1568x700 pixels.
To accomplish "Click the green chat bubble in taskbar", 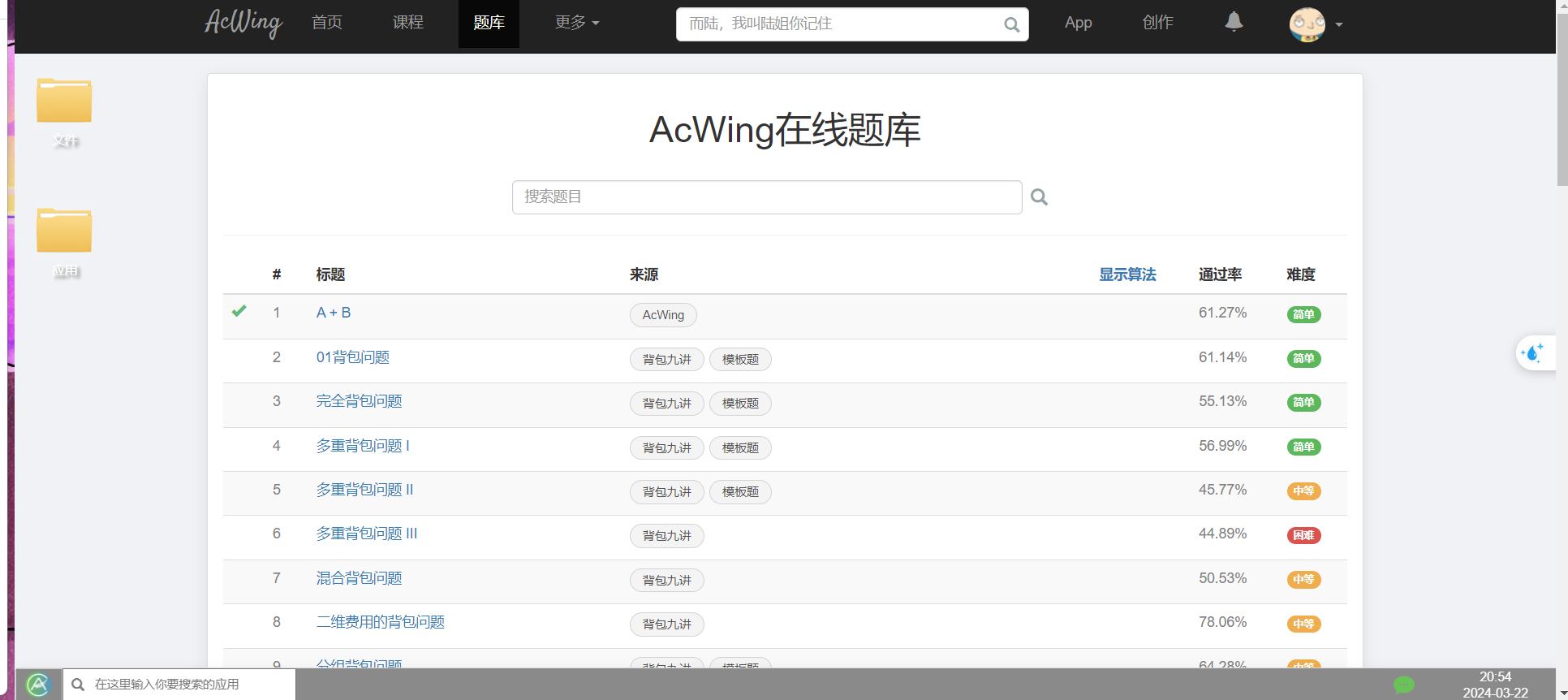I will [x=1404, y=685].
